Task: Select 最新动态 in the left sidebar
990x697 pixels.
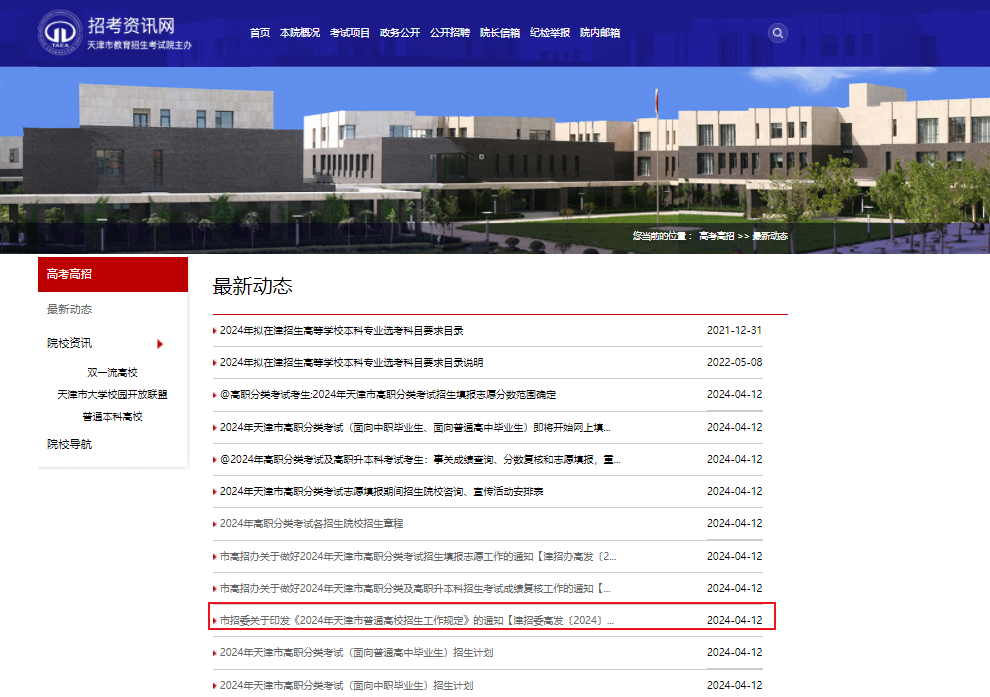Action: pos(70,310)
